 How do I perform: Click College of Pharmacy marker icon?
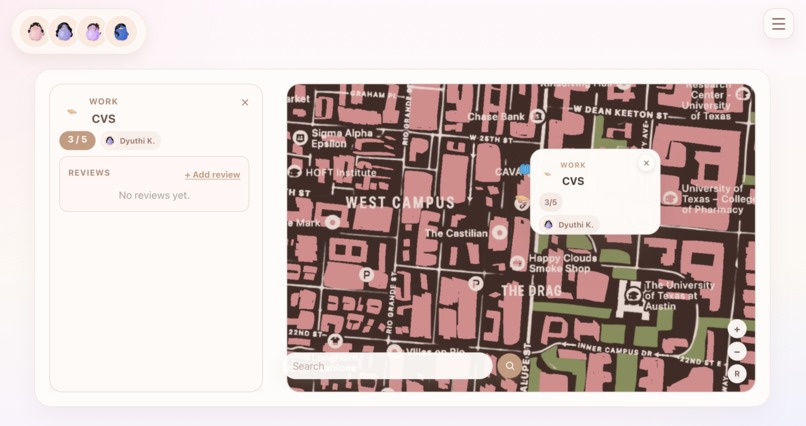670,198
